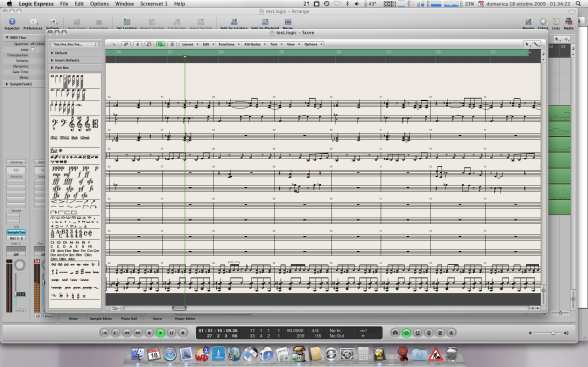Open the Options menu in menu bar
The image size is (588, 367).
[99, 4]
